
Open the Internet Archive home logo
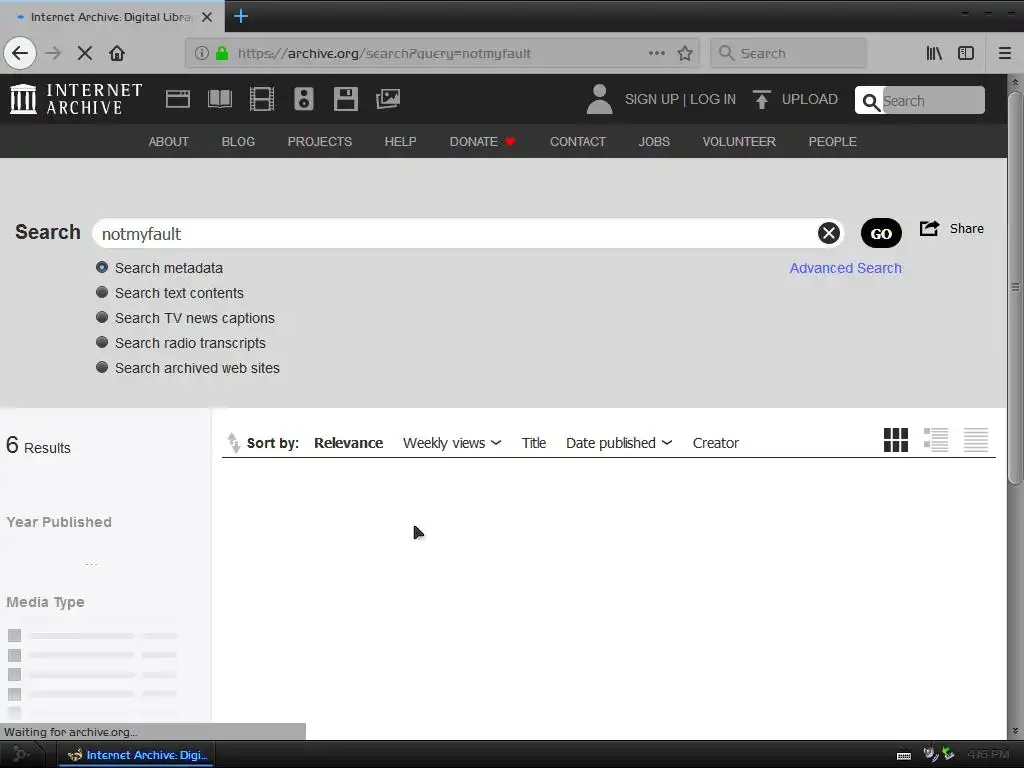click(x=76, y=99)
